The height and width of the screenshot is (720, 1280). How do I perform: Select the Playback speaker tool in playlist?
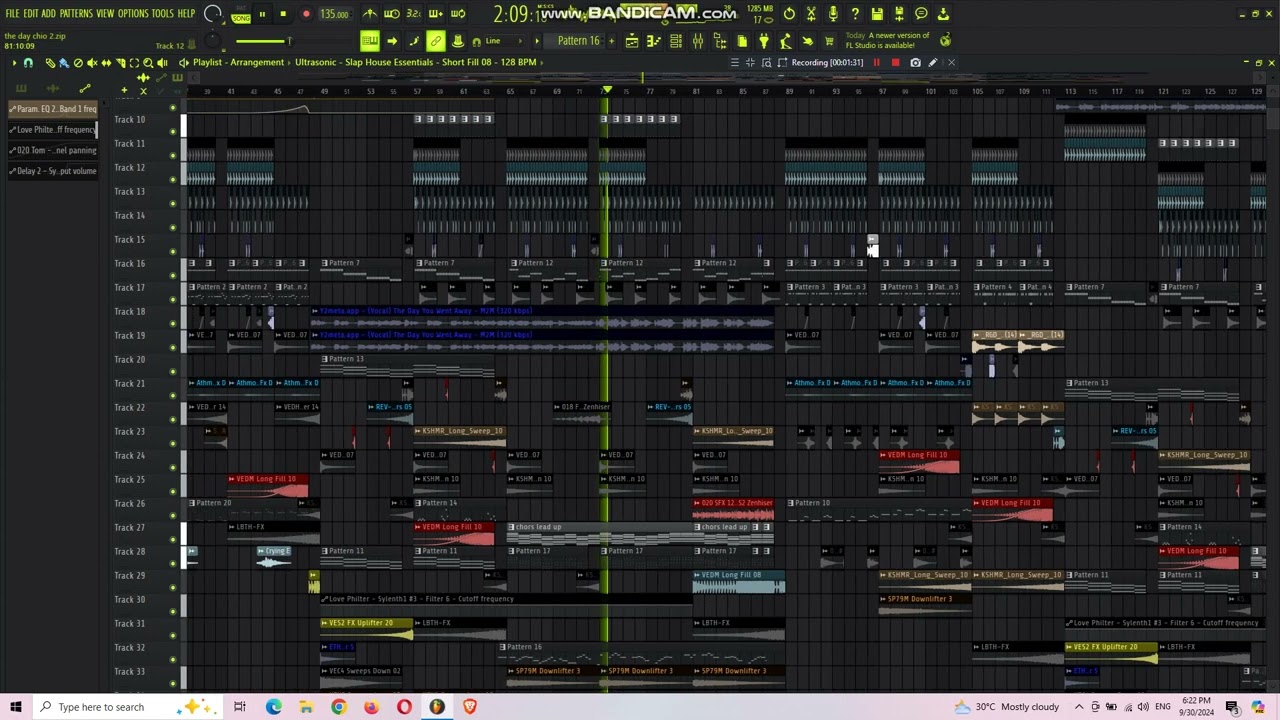(x=162, y=63)
